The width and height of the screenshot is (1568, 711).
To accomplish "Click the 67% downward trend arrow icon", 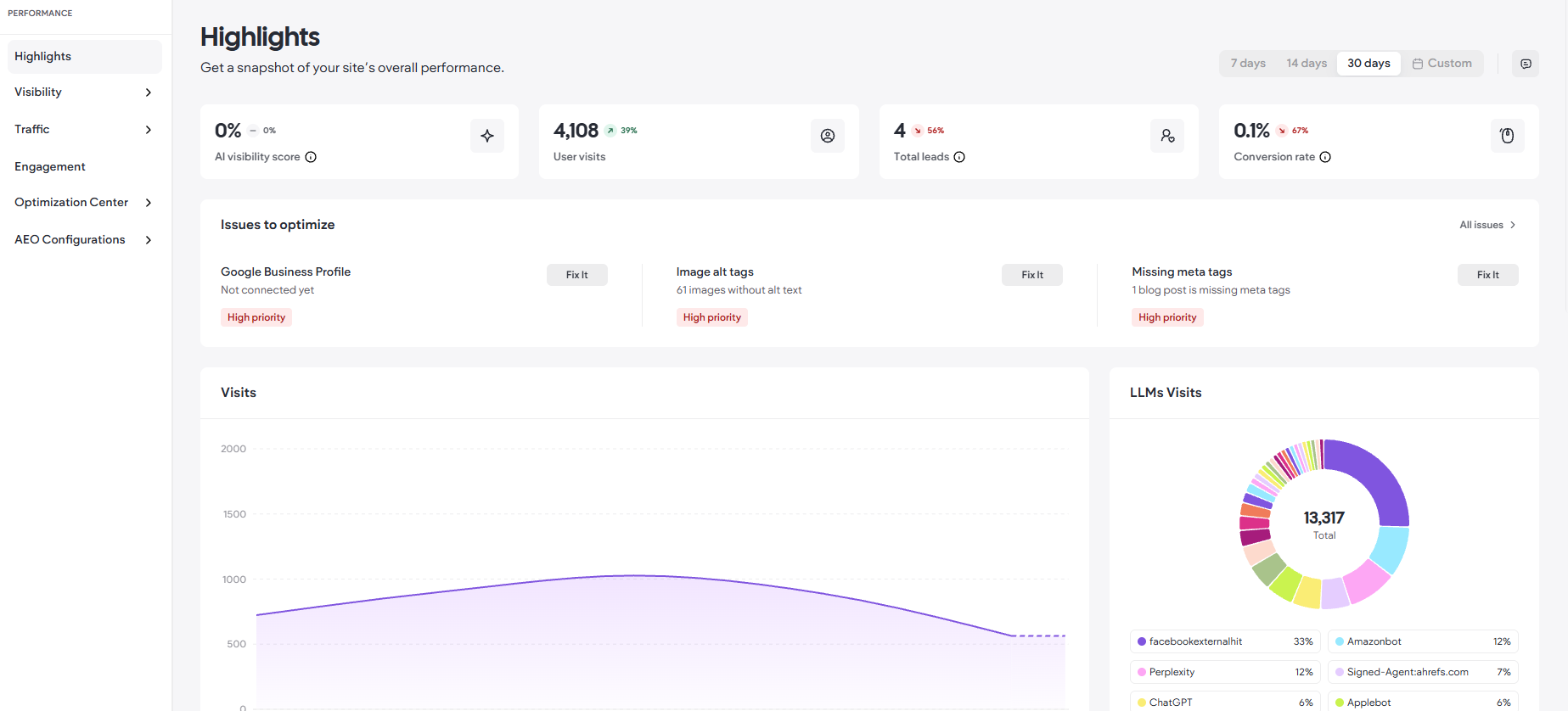I will coord(1282,131).
